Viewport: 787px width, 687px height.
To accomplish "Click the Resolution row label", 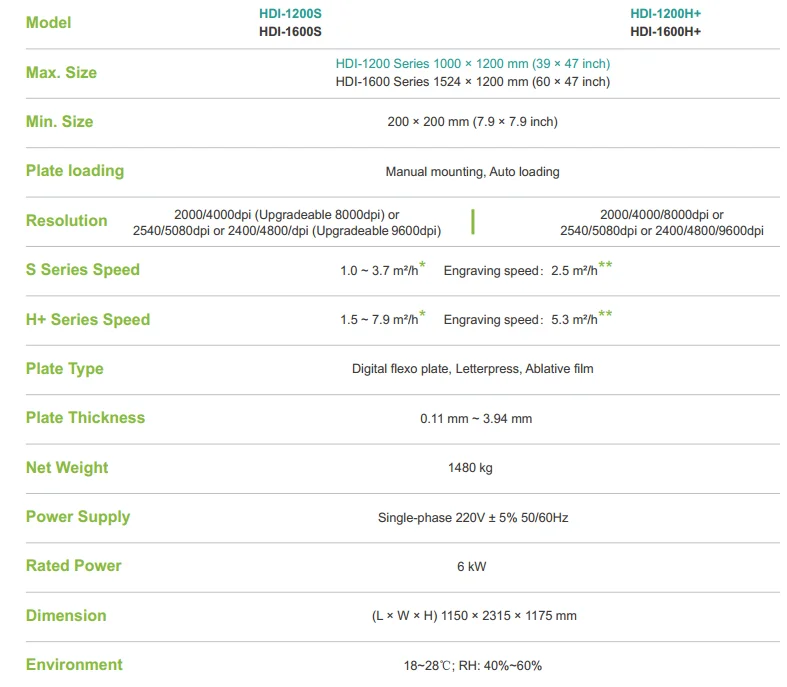I will 66,221.
